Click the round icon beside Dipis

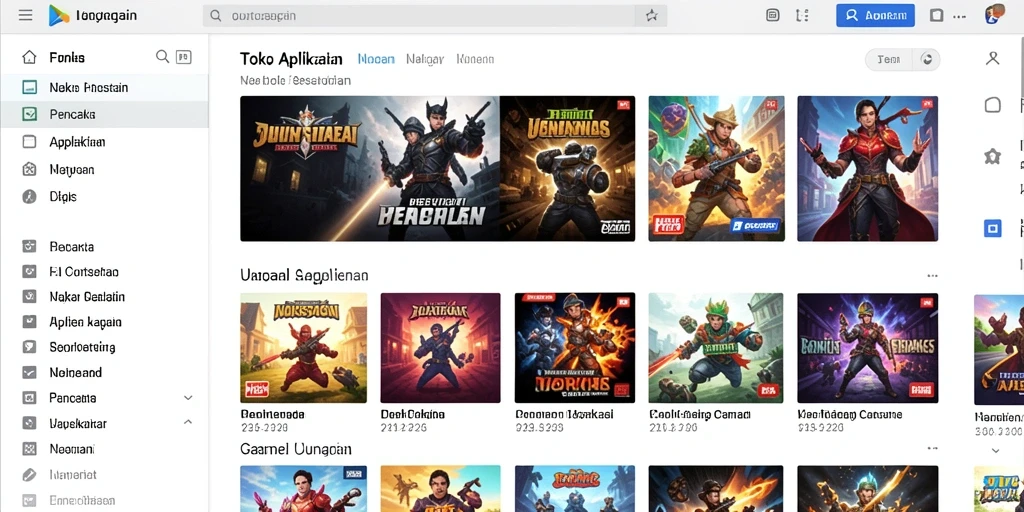[x=29, y=197]
